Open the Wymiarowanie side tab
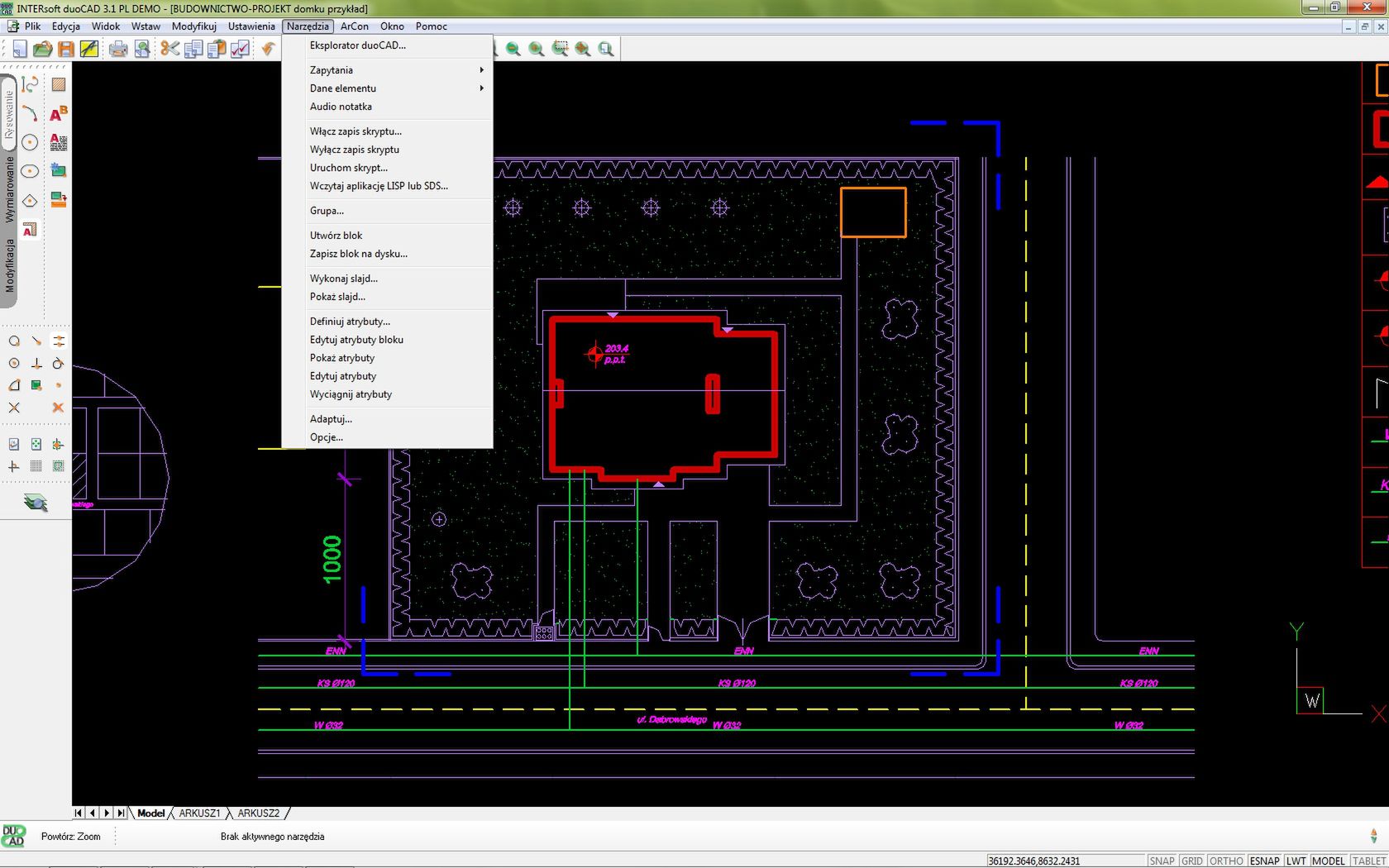The height and width of the screenshot is (868, 1389). click(x=9, y=189)
